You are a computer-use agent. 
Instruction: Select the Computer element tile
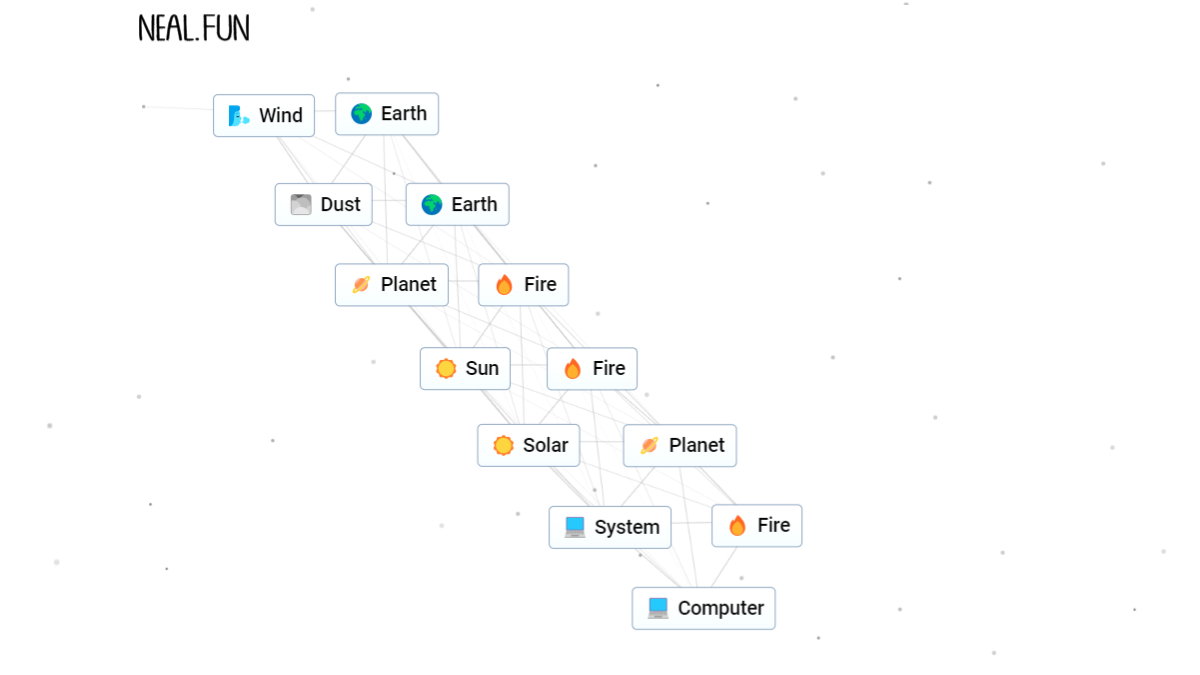coord(703,608)
